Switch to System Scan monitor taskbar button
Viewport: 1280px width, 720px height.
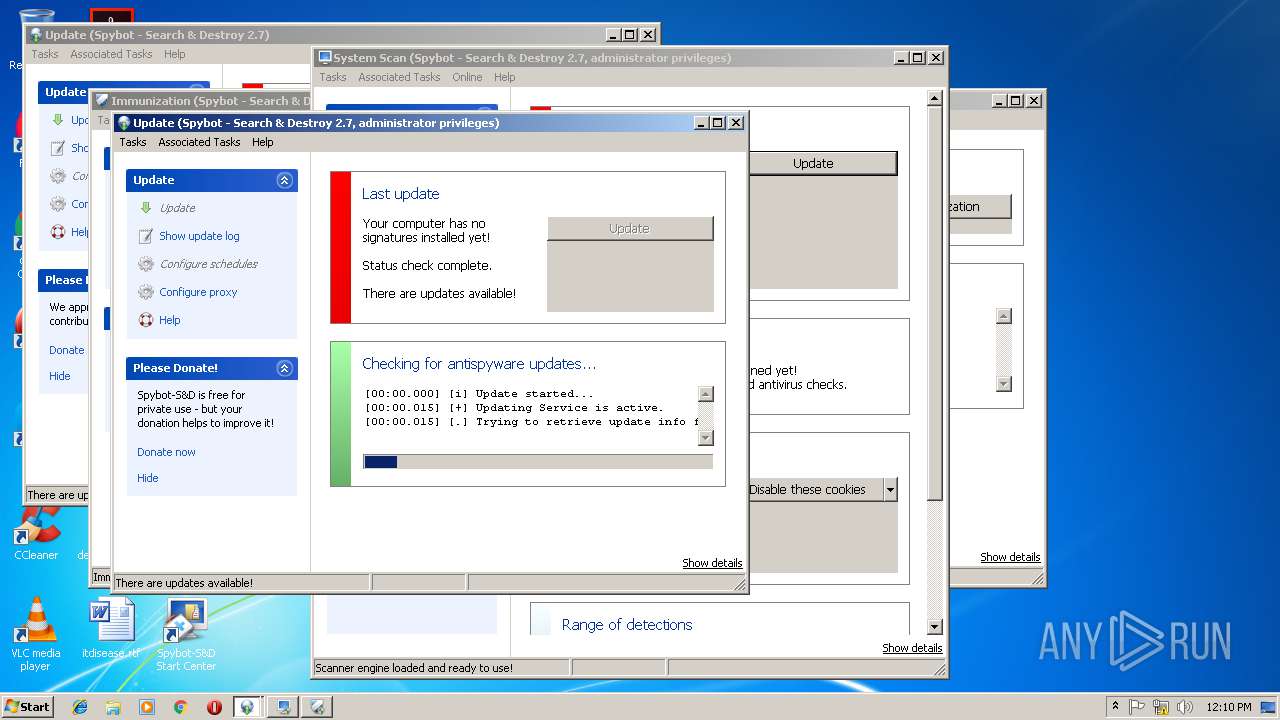pos(283,707)
